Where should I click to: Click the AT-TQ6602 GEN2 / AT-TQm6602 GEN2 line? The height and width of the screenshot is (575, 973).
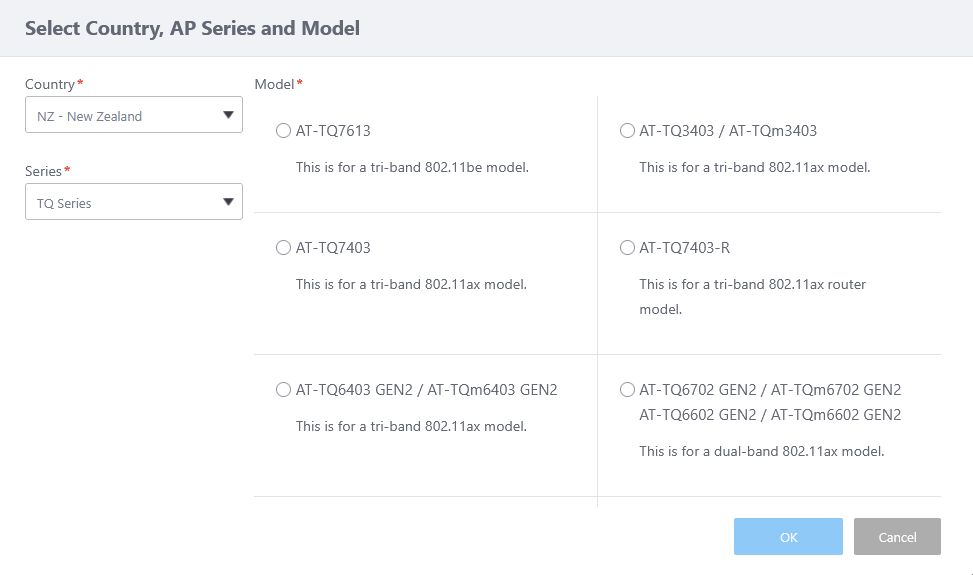click(770, 415)
